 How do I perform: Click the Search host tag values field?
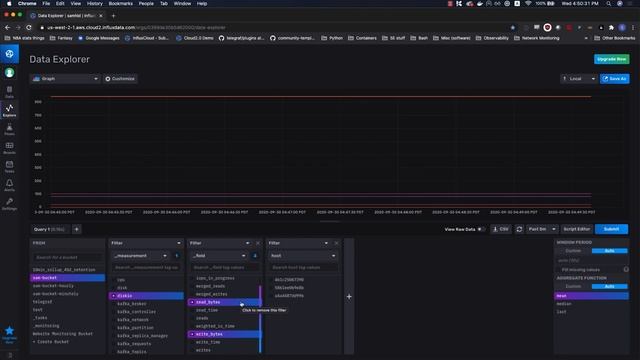pos(303,268)
